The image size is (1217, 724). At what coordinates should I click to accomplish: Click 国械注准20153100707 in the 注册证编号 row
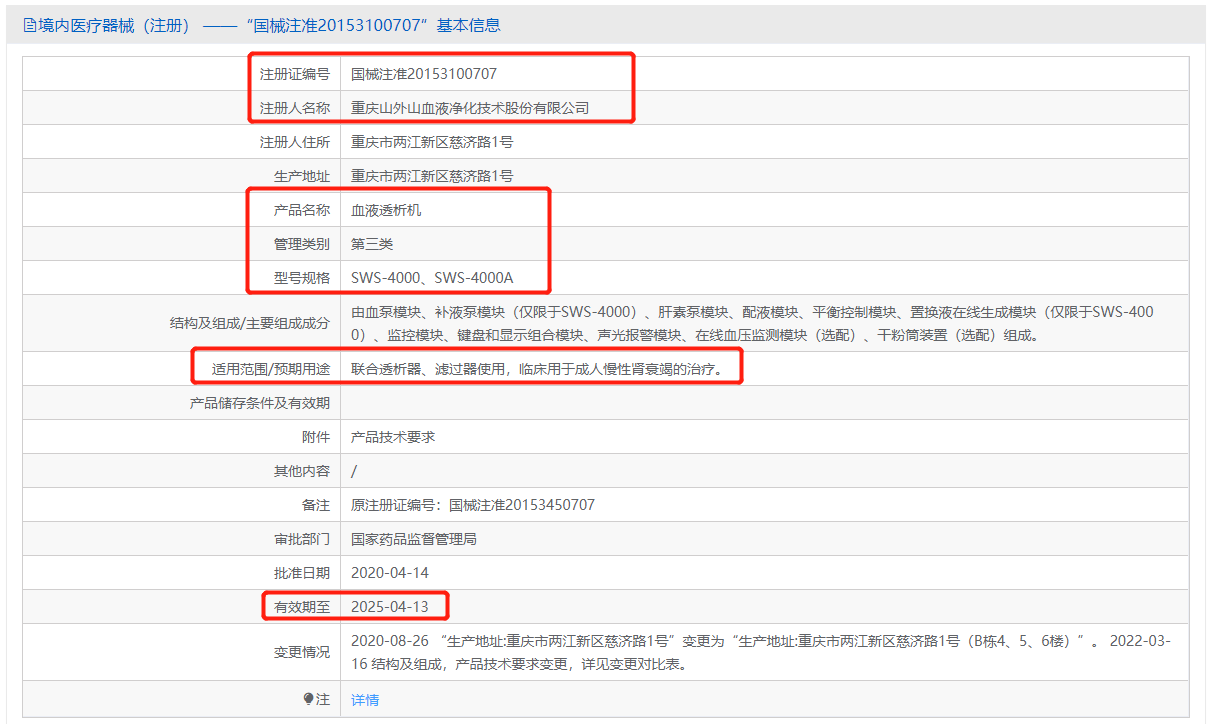(424, 74)
